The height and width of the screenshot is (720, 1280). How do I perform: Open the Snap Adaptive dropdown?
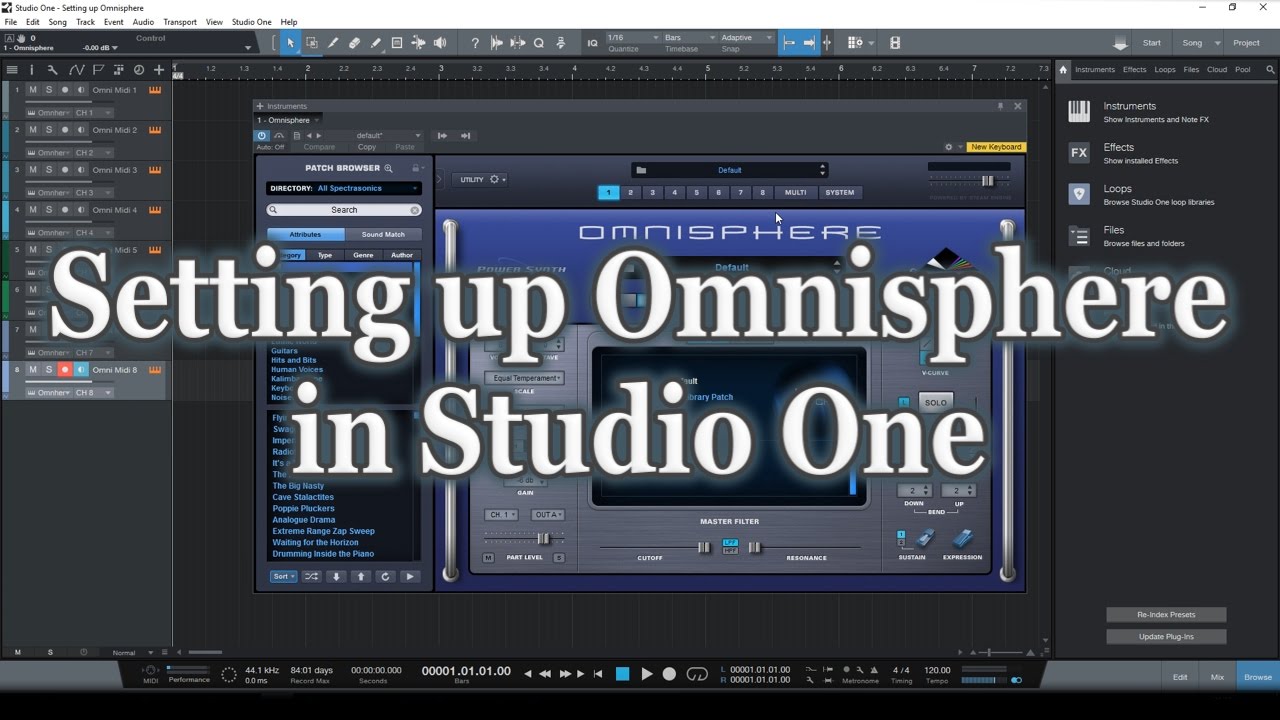coord(746,38)
